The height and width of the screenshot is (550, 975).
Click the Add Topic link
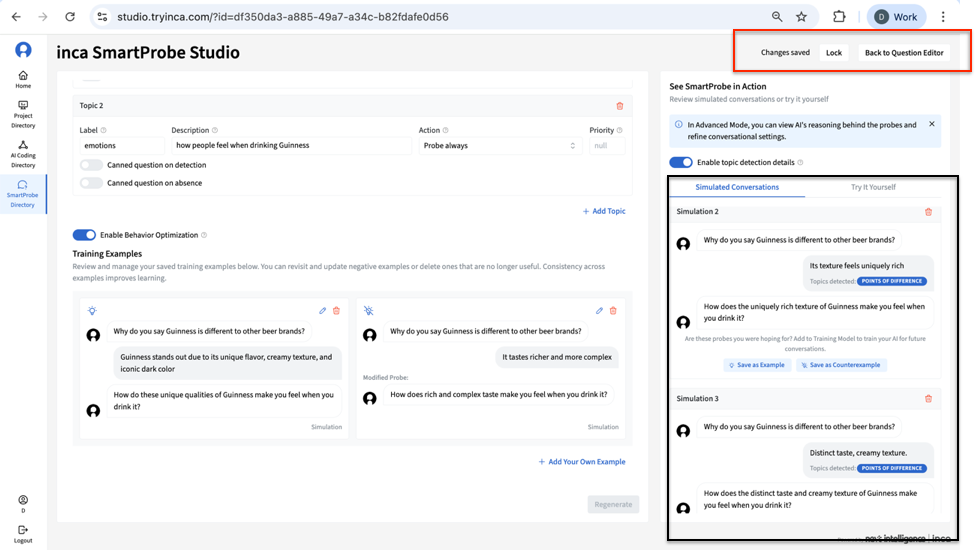[x=604, y=211]
